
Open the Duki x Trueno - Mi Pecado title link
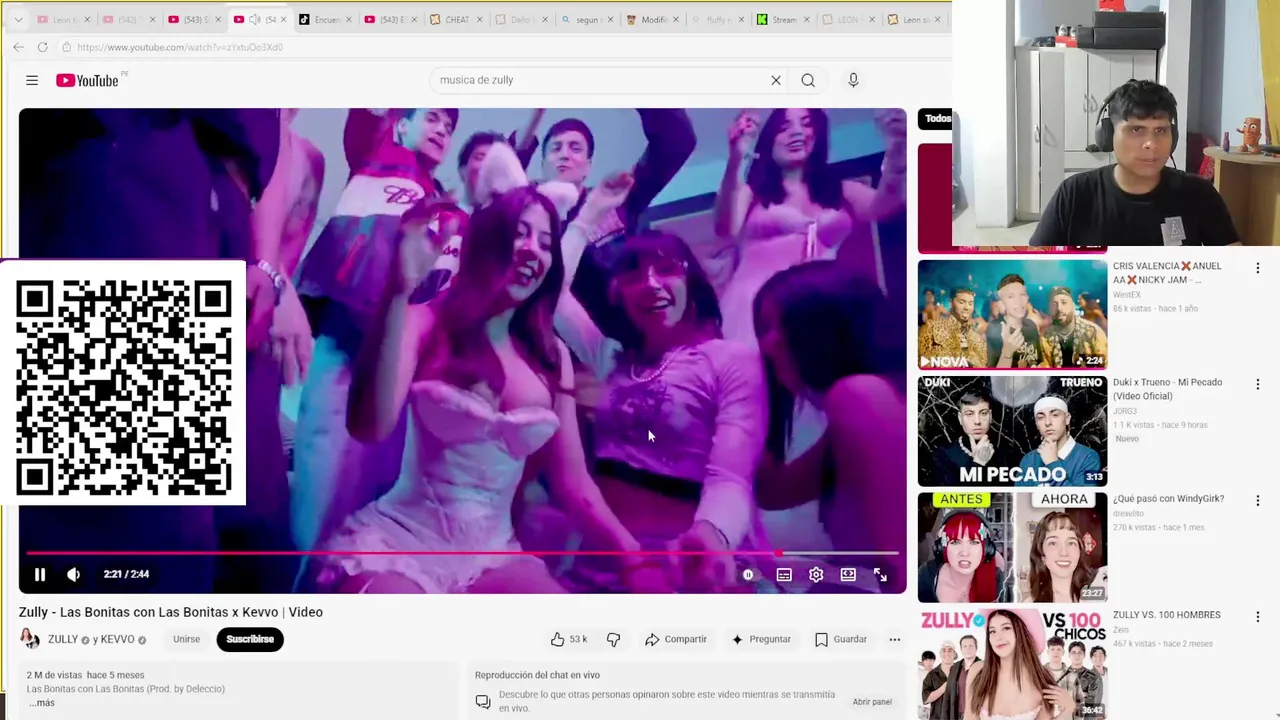click(x=1167, y=389)
